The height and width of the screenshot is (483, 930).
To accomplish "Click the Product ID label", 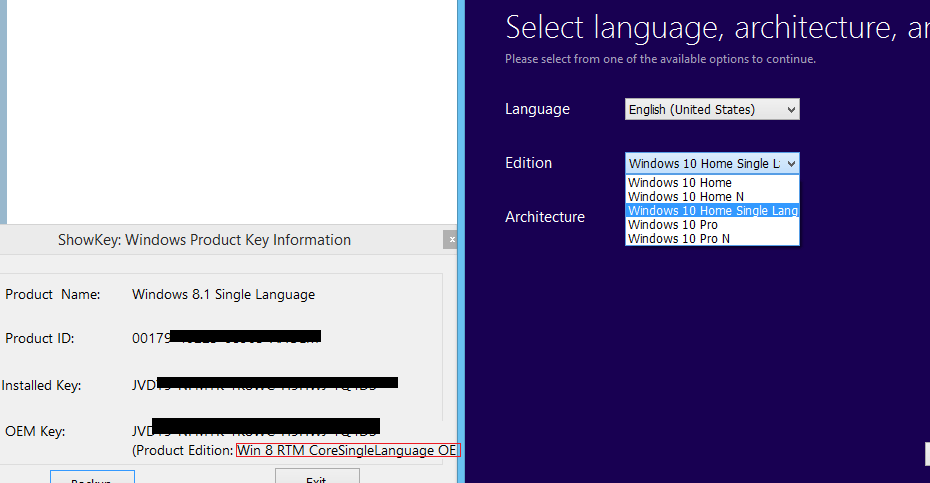I will [x=39, y=338].
